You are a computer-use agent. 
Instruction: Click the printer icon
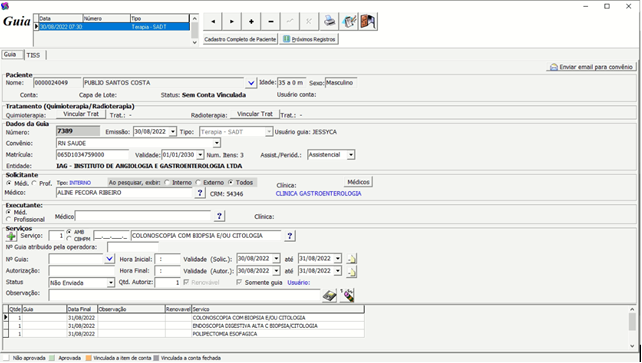pyautogui.click(x=330, y=22)
